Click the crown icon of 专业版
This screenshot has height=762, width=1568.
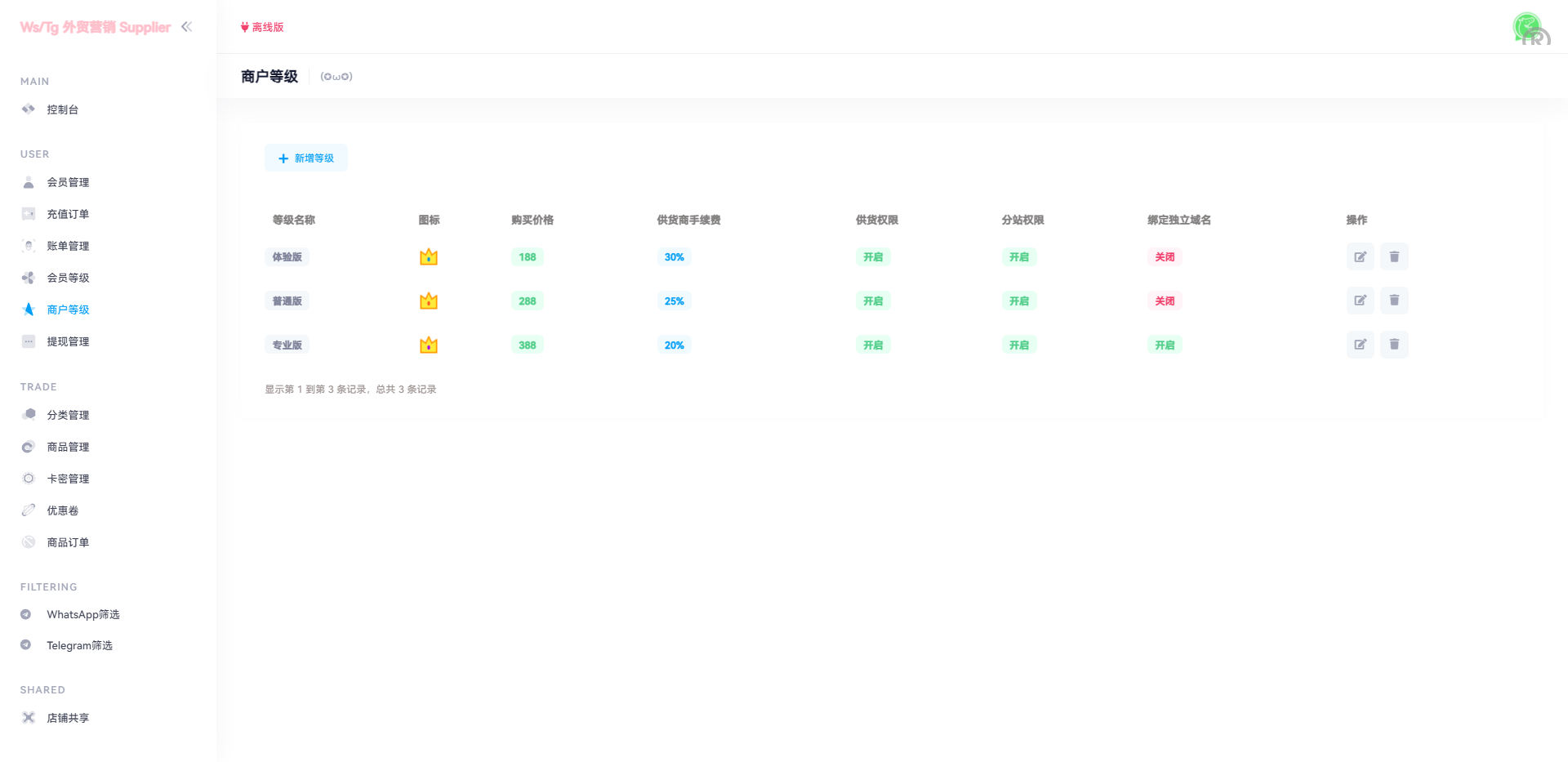point(429,345)
